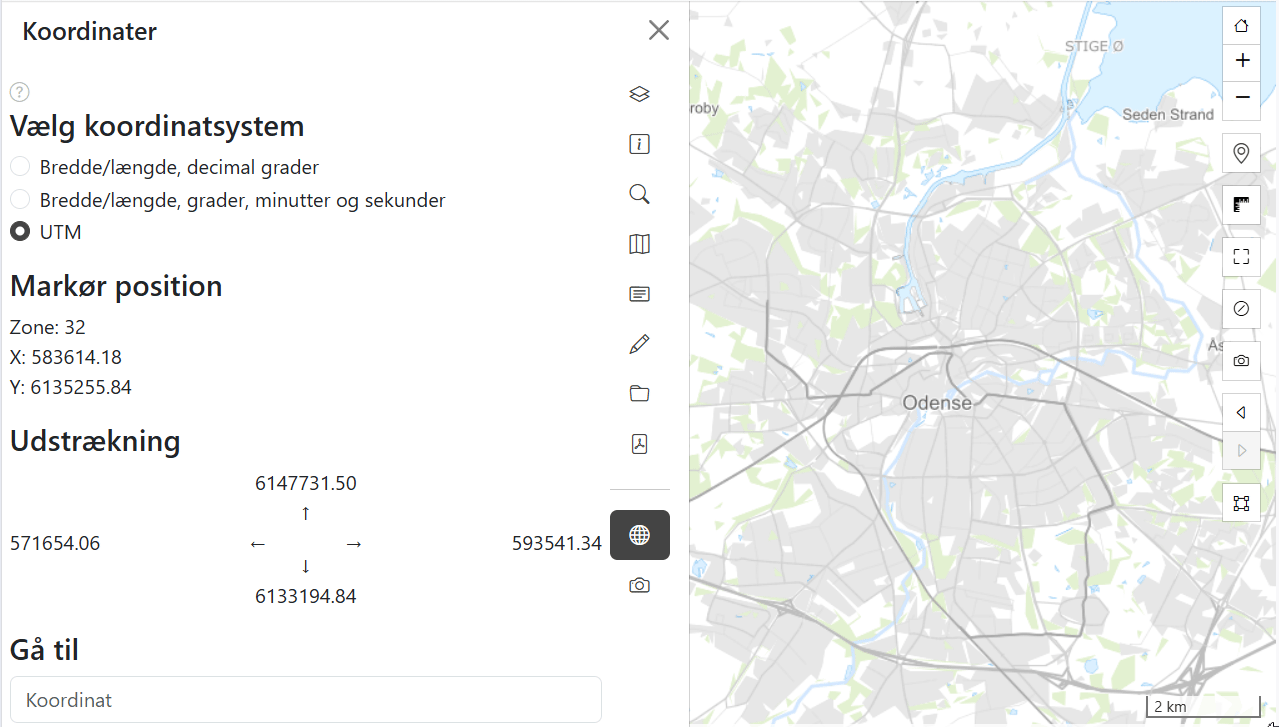This screenshot has height=727, width=1279.
Task: Open the PDF export icon
Action: 640,444
